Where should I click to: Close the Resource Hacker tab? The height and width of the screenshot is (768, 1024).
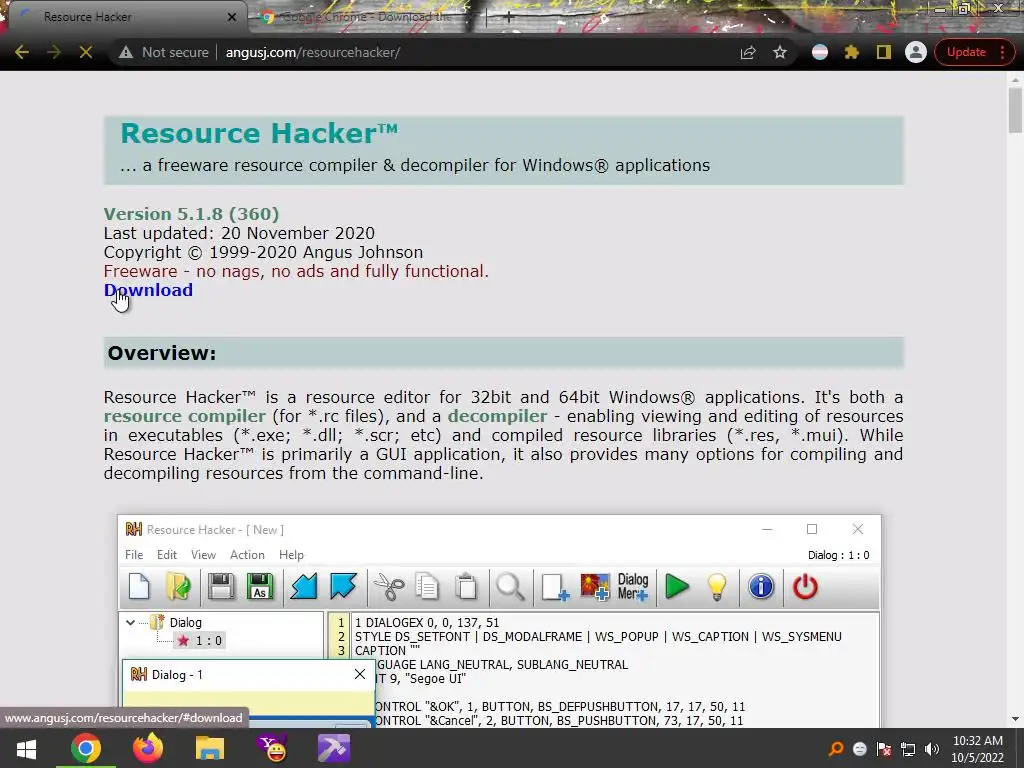232,17
